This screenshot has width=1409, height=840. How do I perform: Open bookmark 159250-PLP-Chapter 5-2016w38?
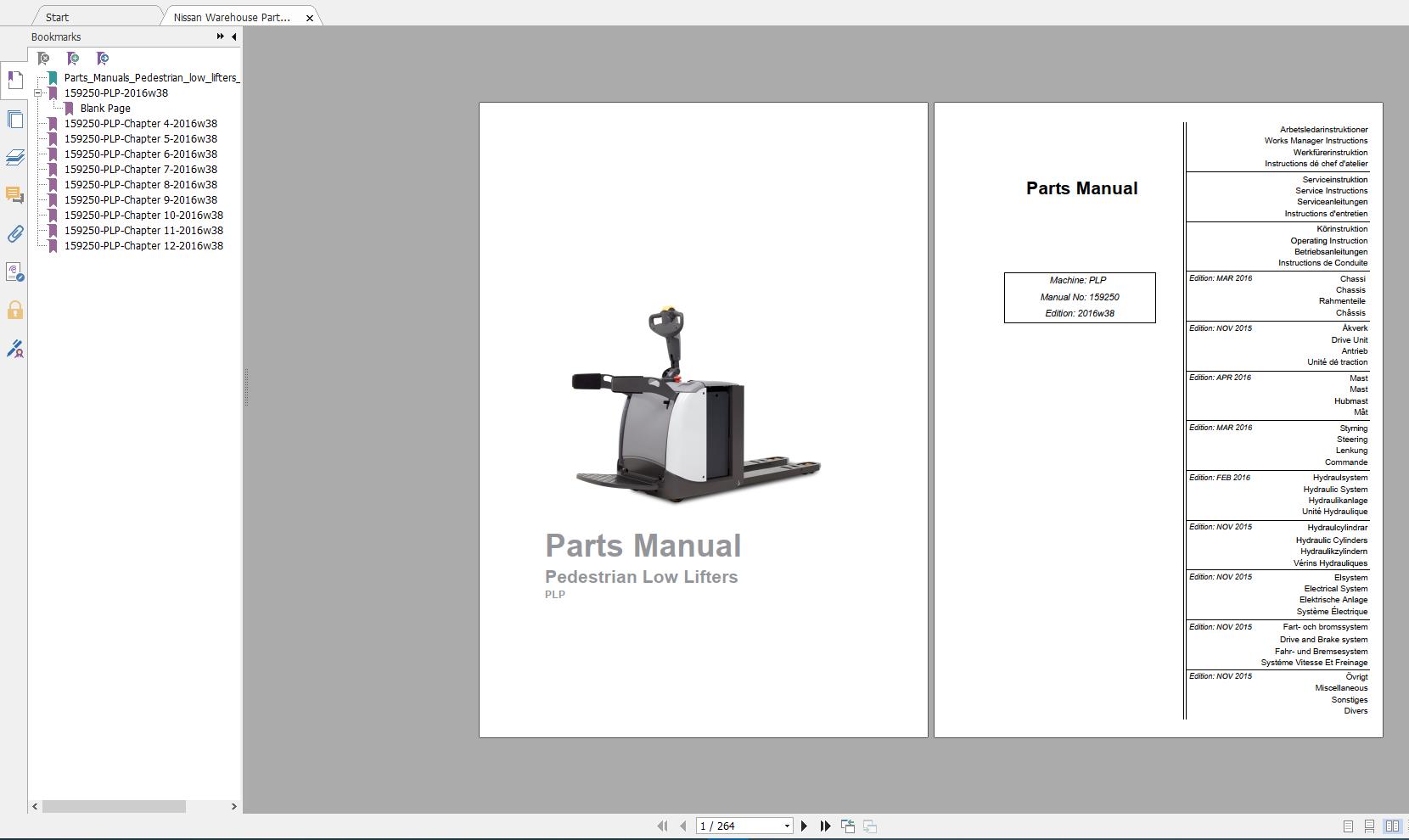coord(141,139)
